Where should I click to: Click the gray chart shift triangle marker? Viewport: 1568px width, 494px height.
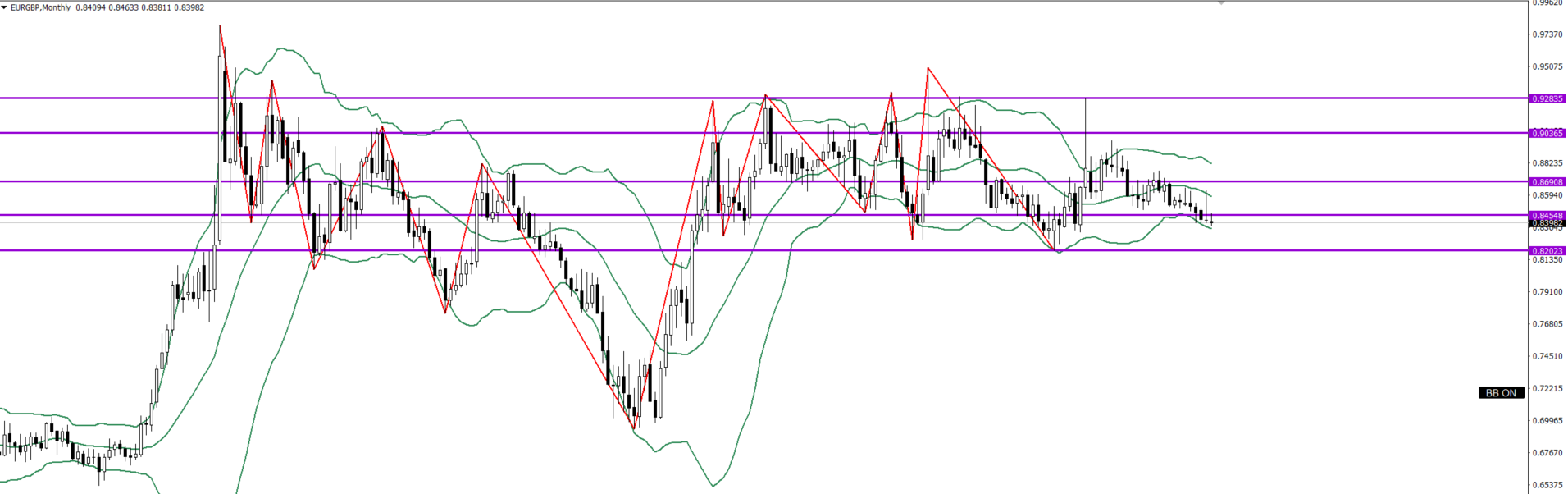pos(1221,3)
